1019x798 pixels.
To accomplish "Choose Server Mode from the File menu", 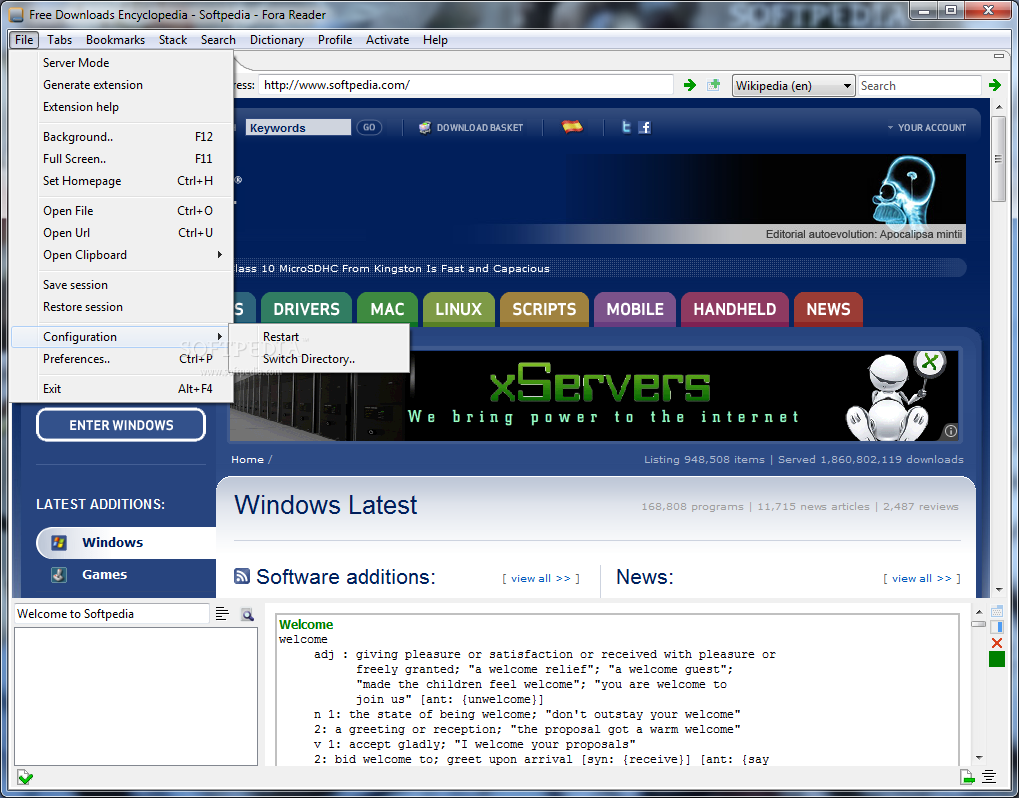I will tap(122, 62).
